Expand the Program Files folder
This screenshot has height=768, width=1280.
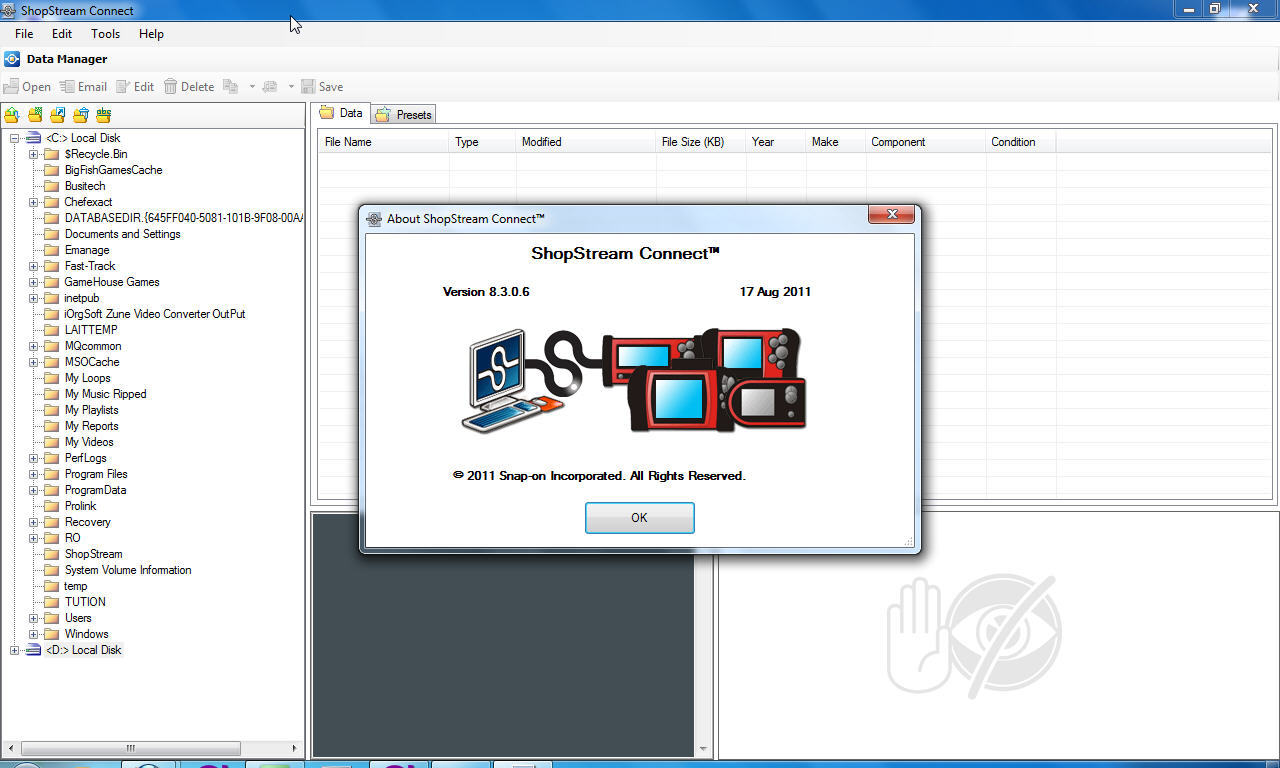tap(33, 474)
